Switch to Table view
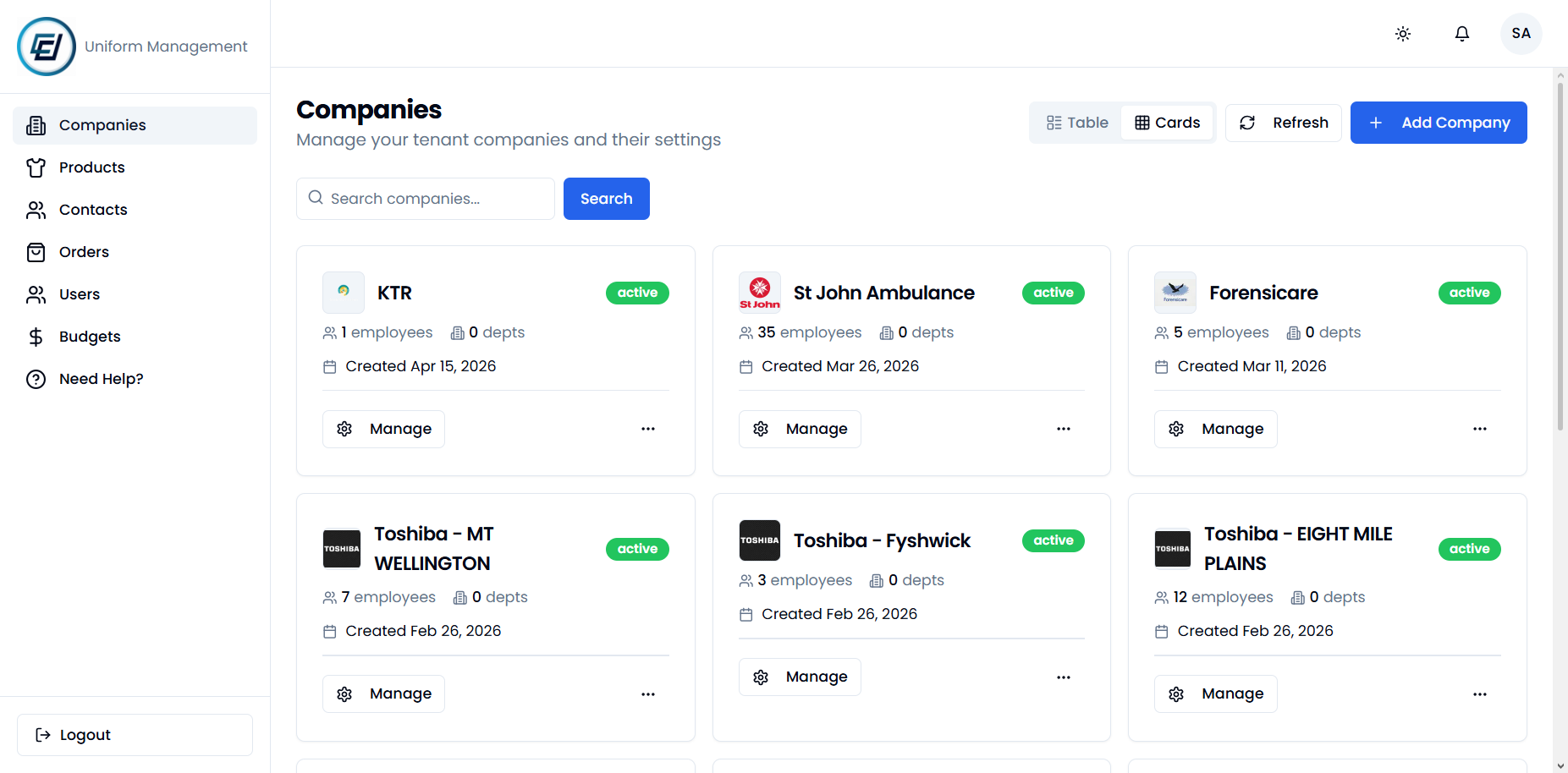The height and width of the screenshot is (773, 1568). 1077,123
